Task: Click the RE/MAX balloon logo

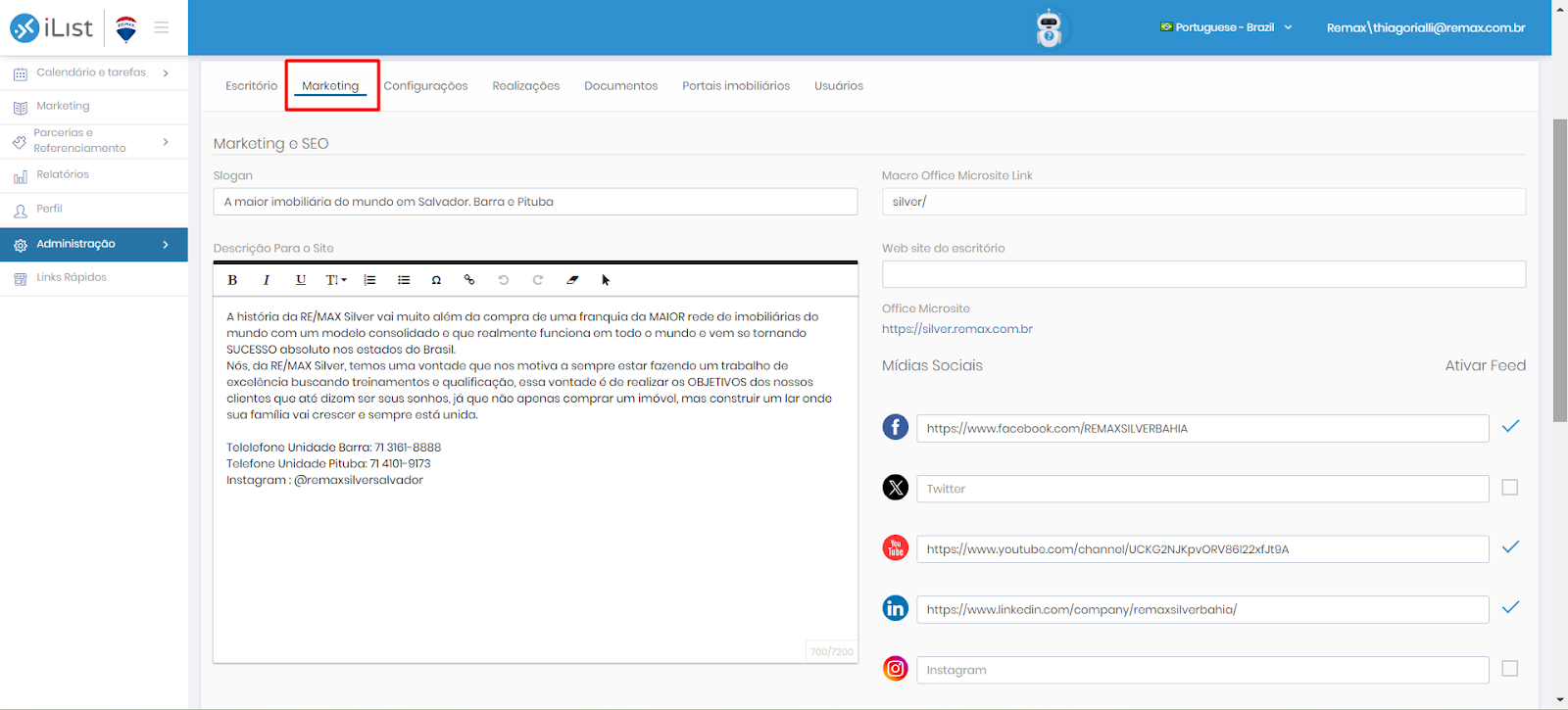Action: pos(126,29)
